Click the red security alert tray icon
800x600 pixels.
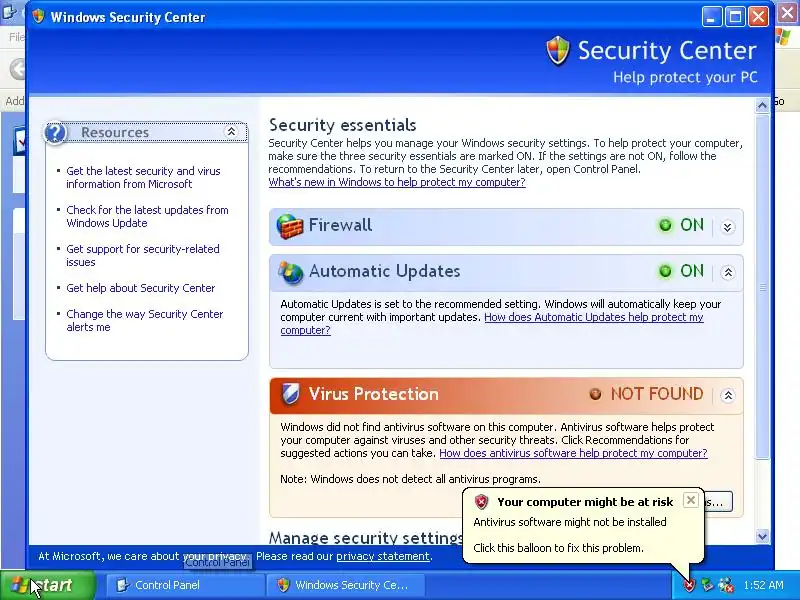point(689,585)
